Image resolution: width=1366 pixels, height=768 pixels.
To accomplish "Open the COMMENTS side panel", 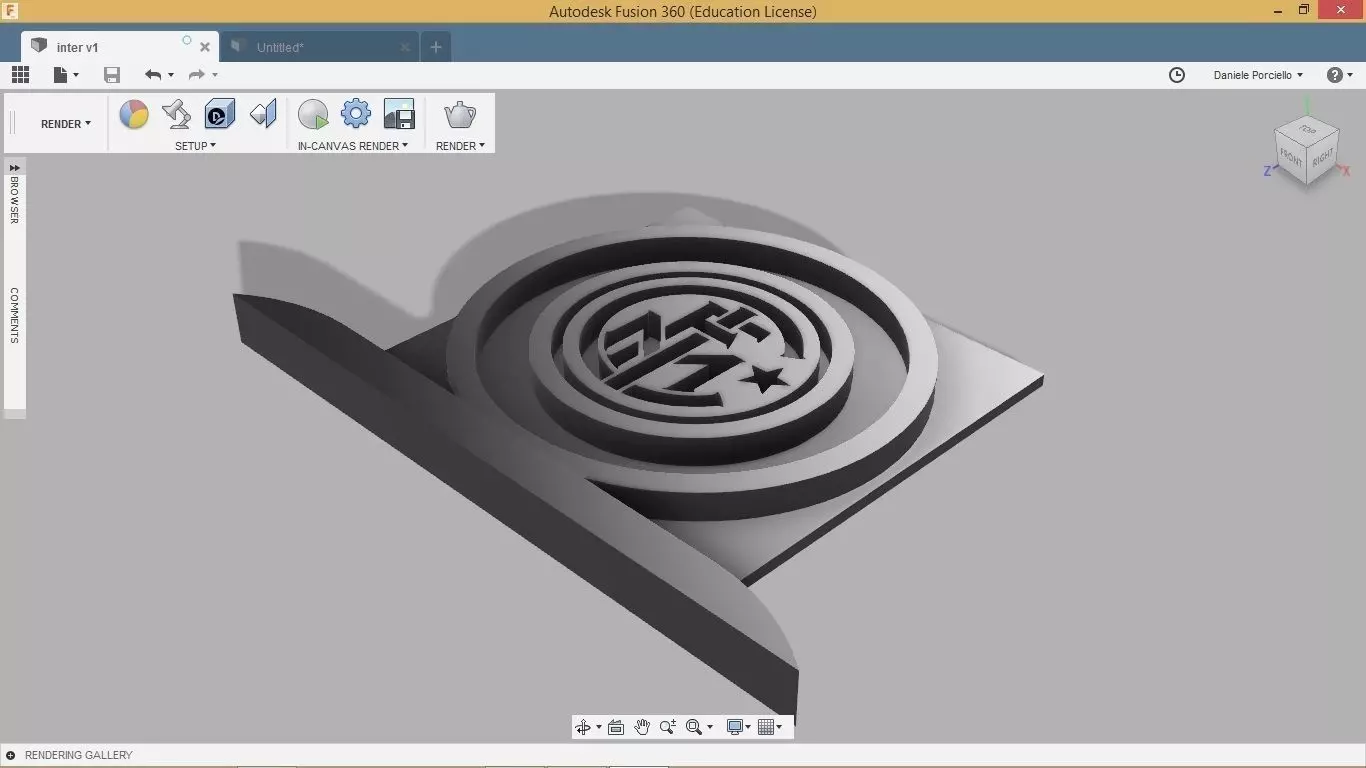I will pyautogui.click(x=15, y=316).
